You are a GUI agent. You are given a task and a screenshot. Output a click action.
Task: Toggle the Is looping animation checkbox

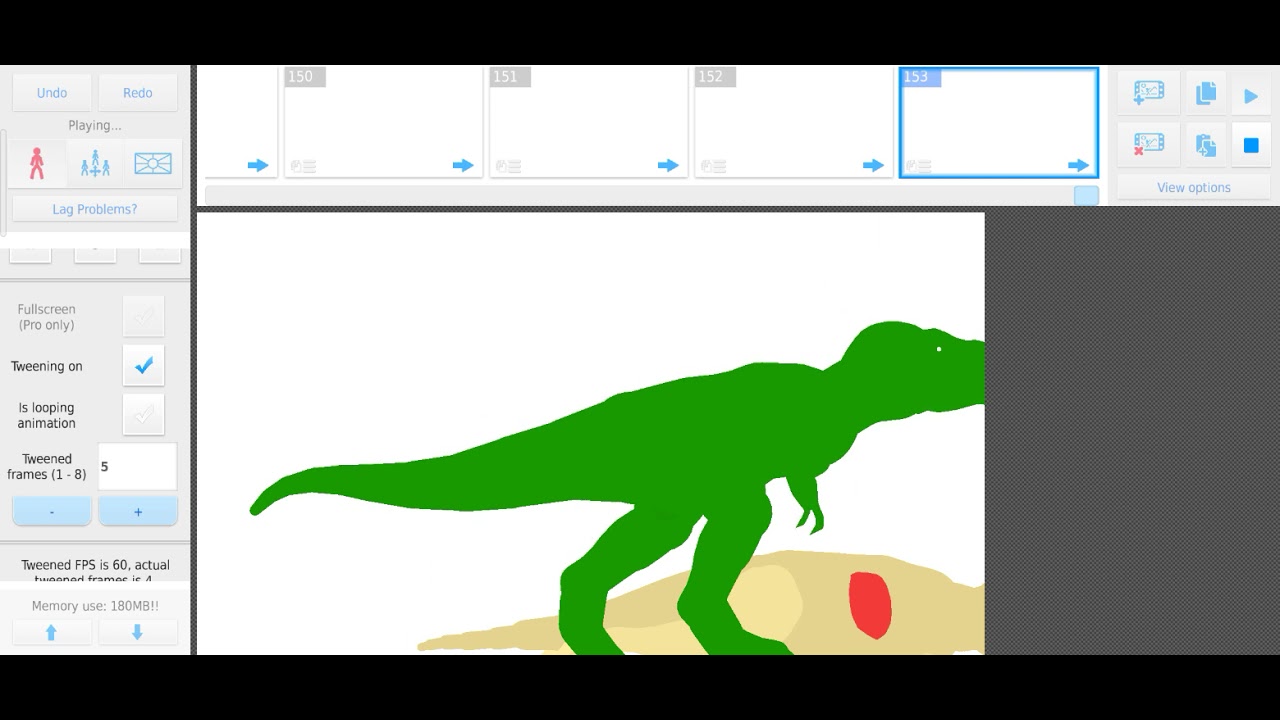point(144,414)
